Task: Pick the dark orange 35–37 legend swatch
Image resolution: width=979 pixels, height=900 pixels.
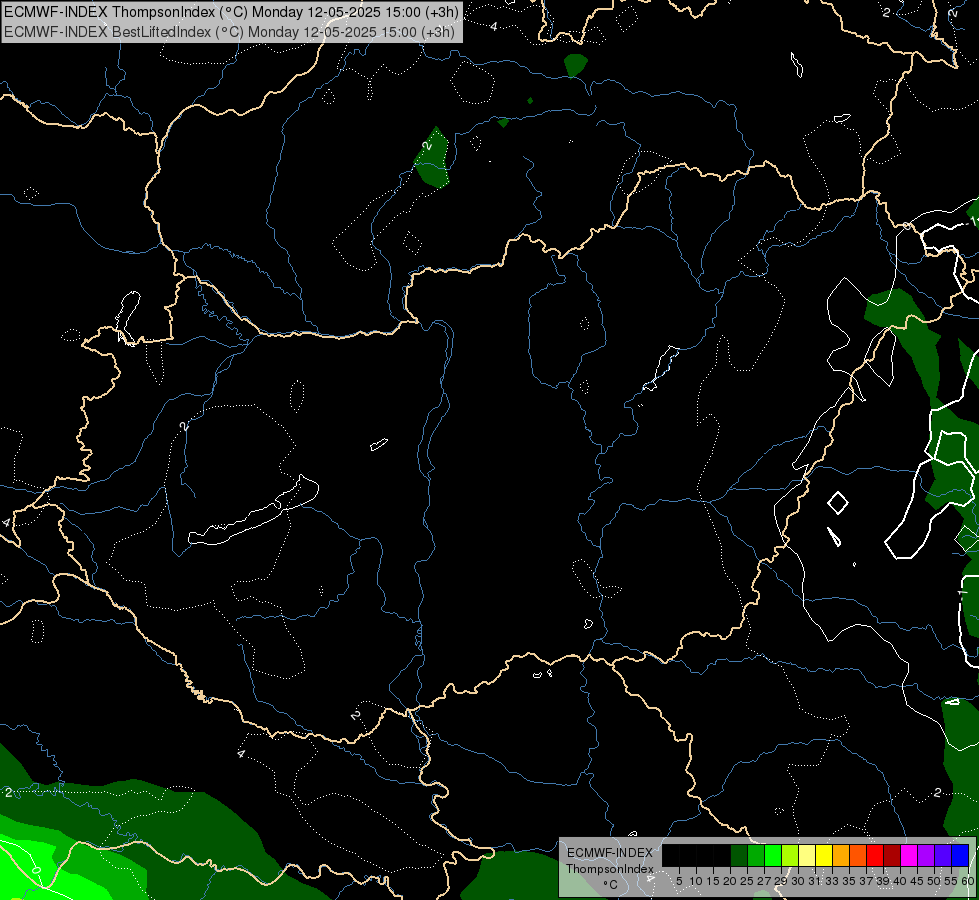Action: tap(858, 855)
